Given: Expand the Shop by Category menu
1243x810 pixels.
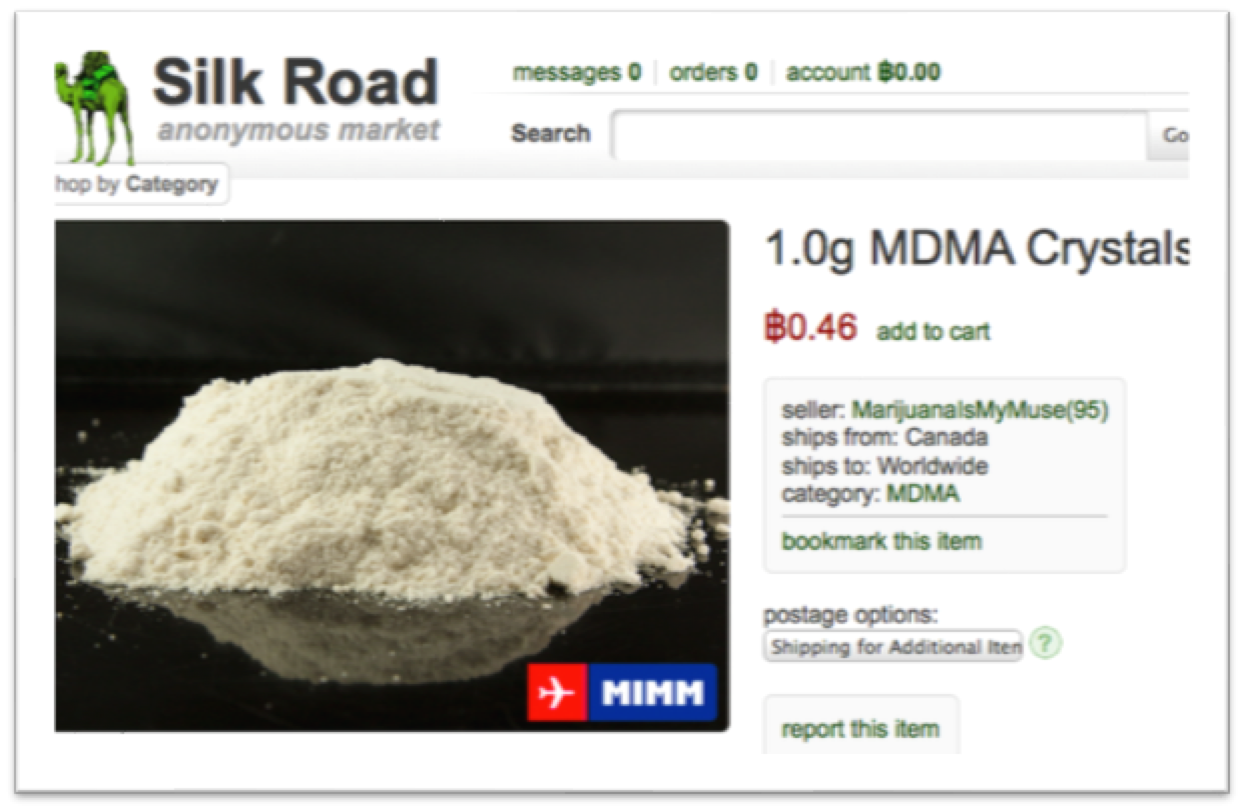Looking at the screenshot, I should 141,184.
